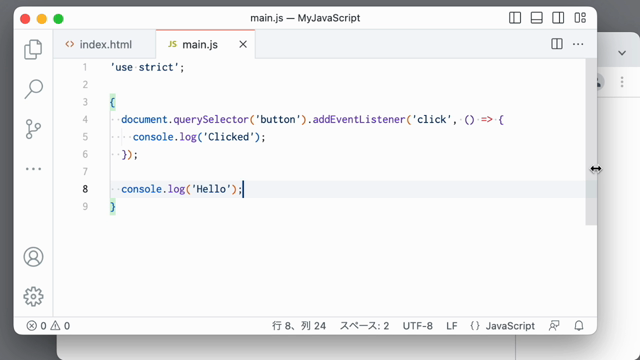The image size is (640, 360).
Task: Open the browser window's three-dot menu
Action: click(x=622, y=82)
